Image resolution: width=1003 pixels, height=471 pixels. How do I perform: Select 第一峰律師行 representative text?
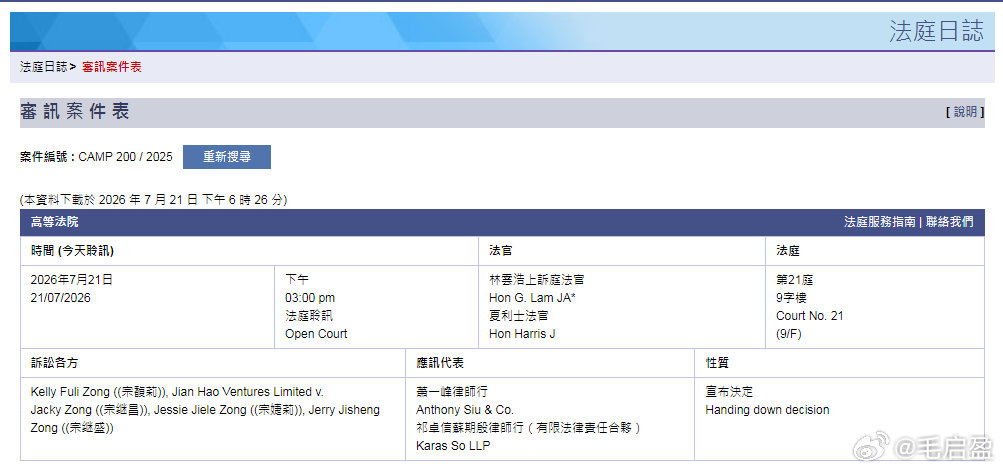(x=452, y=392)
